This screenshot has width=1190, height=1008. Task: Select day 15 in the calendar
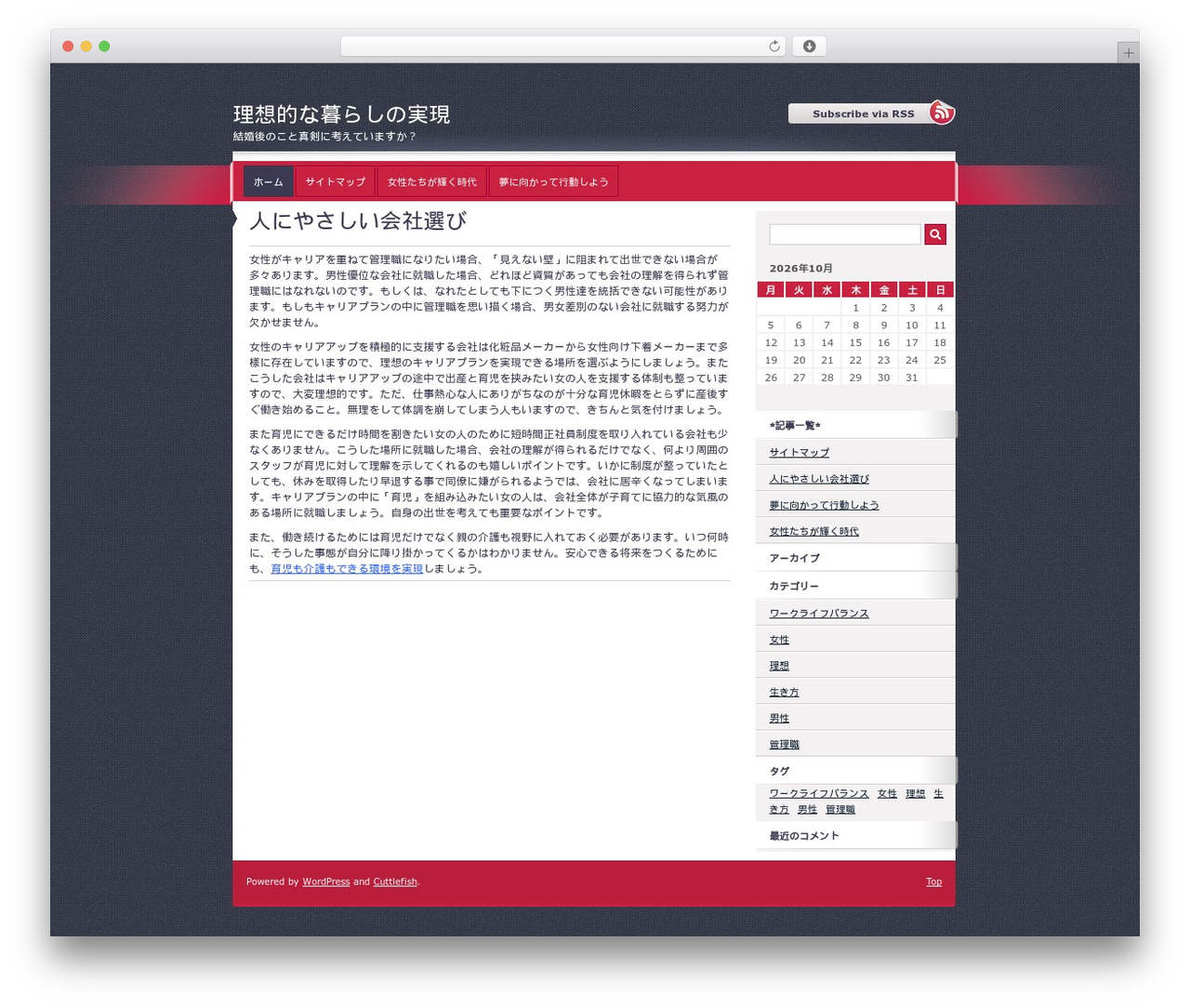[x=855, y=343]
